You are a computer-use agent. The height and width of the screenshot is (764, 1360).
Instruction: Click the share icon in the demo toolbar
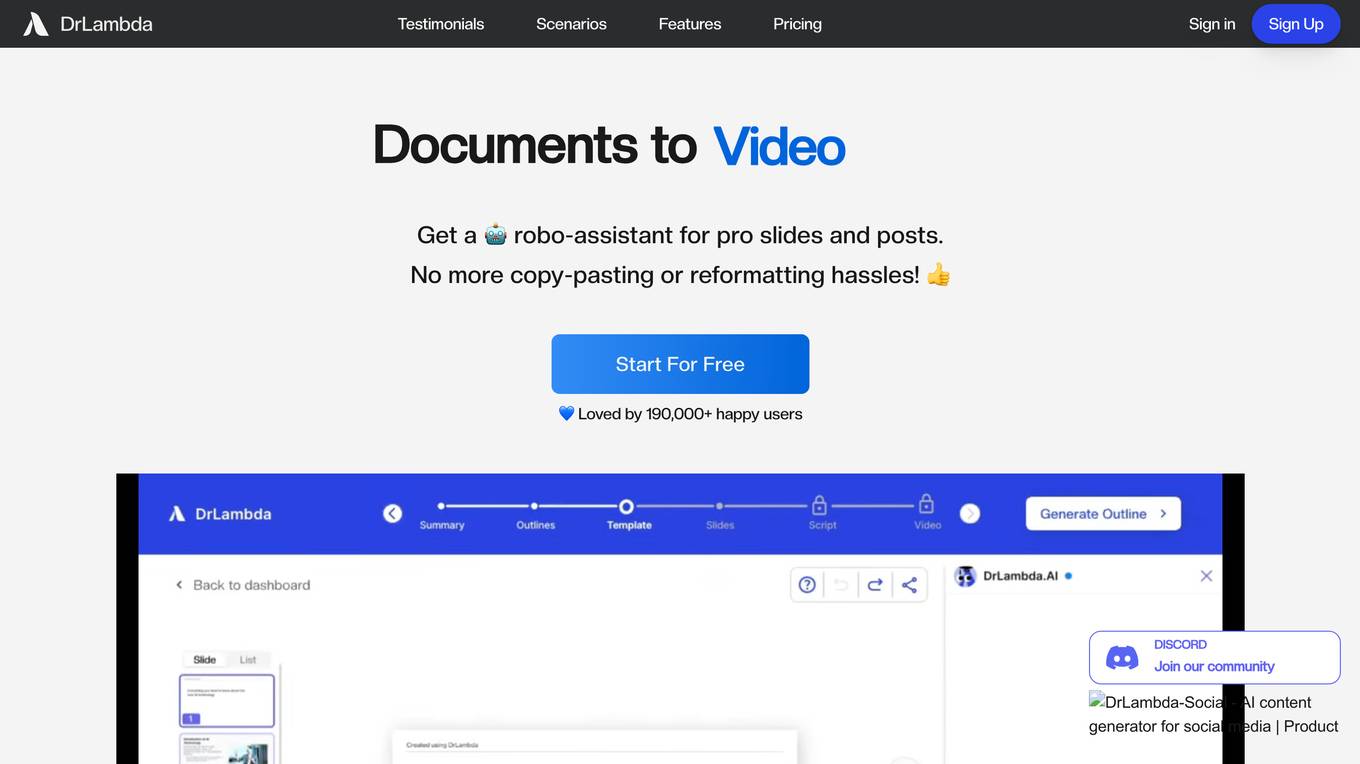[x=909, y=585]
